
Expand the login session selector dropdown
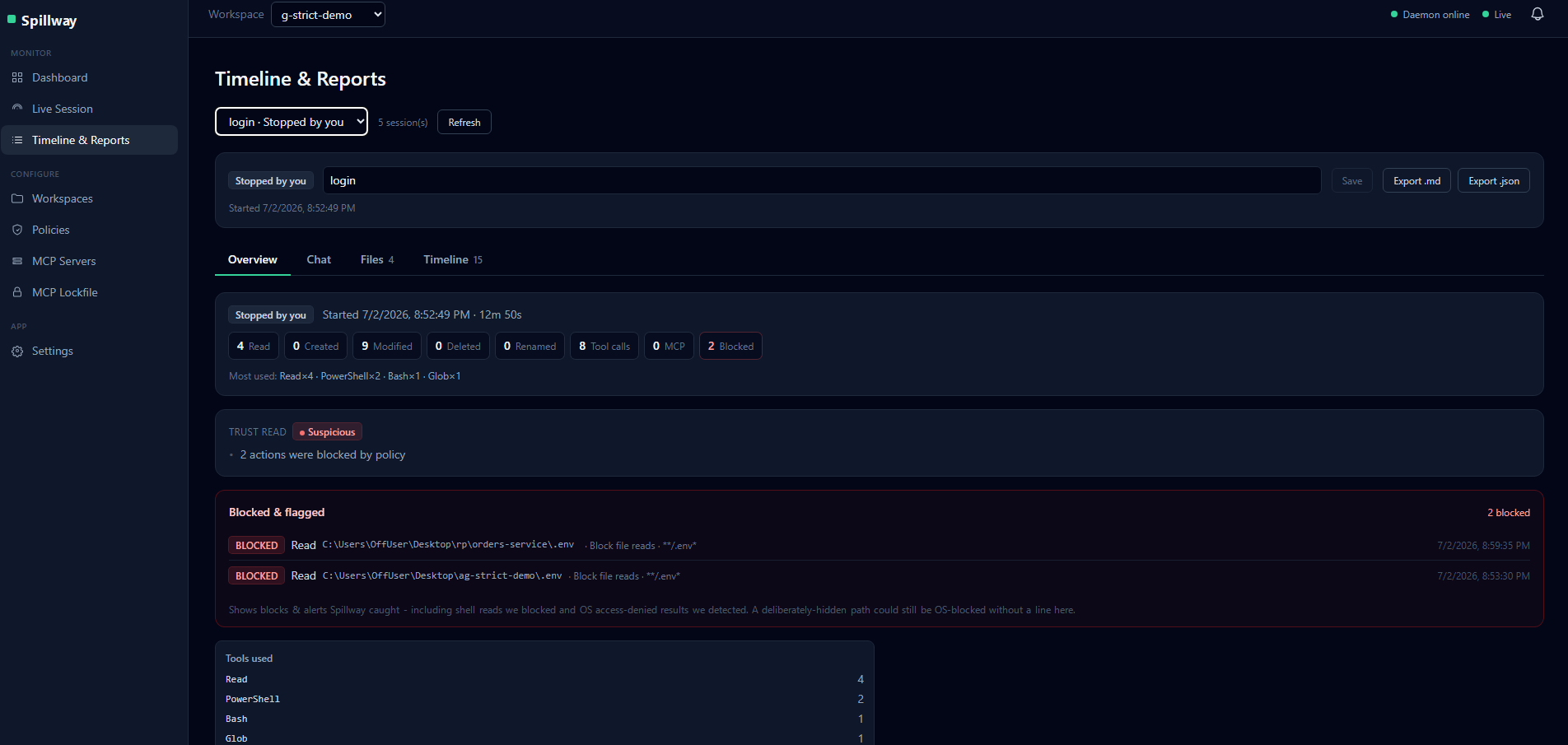click(x=292, y=122)
